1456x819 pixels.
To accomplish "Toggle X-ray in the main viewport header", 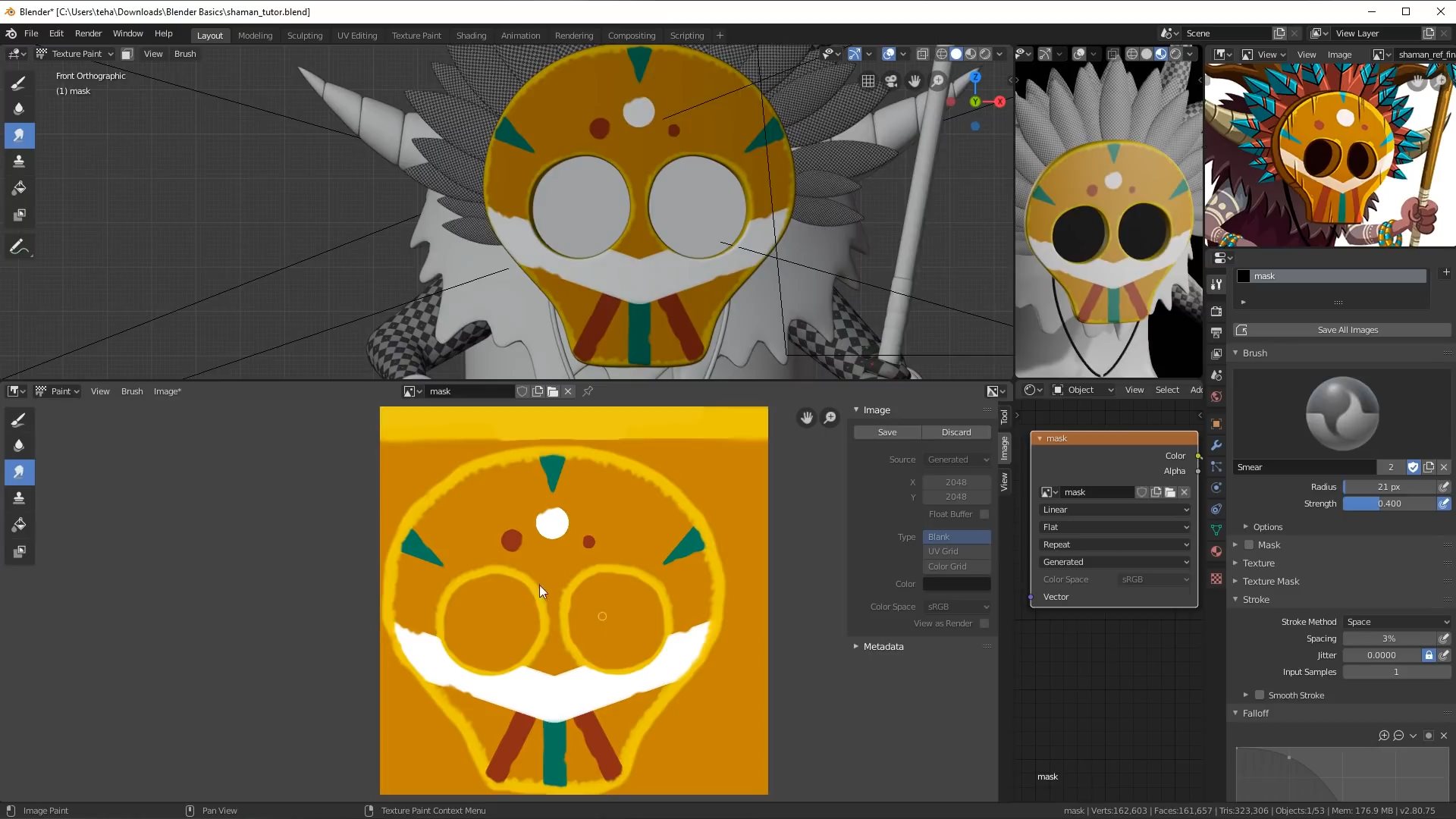I will pyautogui.click(x=923, y=54).
